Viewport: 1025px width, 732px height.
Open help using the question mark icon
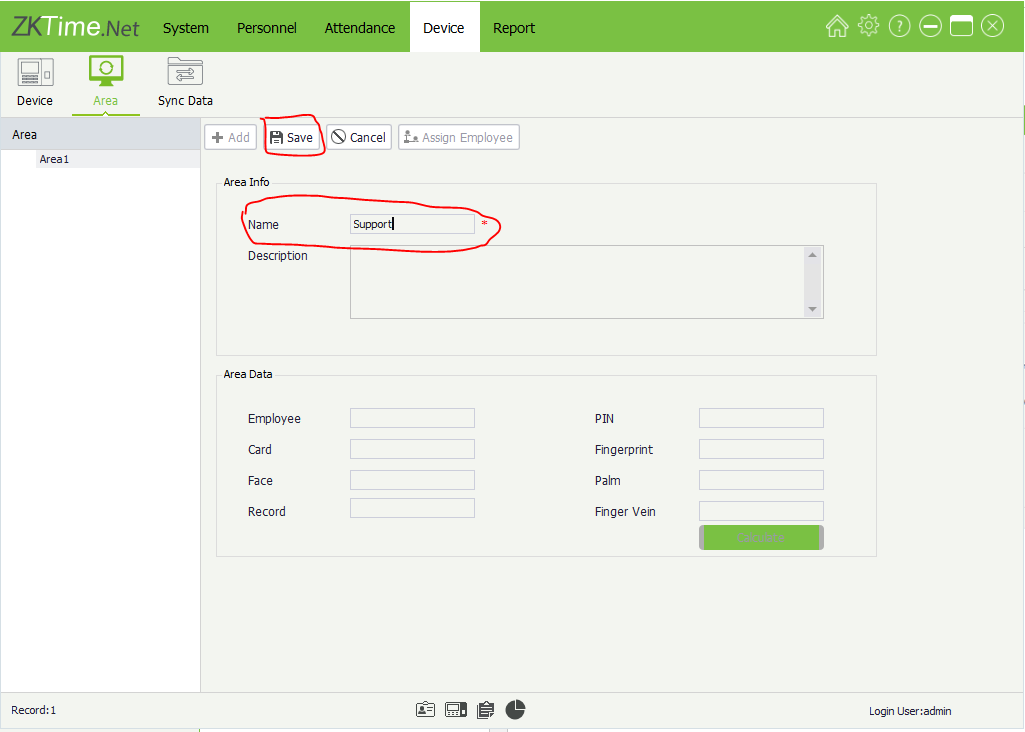(x=899, y=27)
